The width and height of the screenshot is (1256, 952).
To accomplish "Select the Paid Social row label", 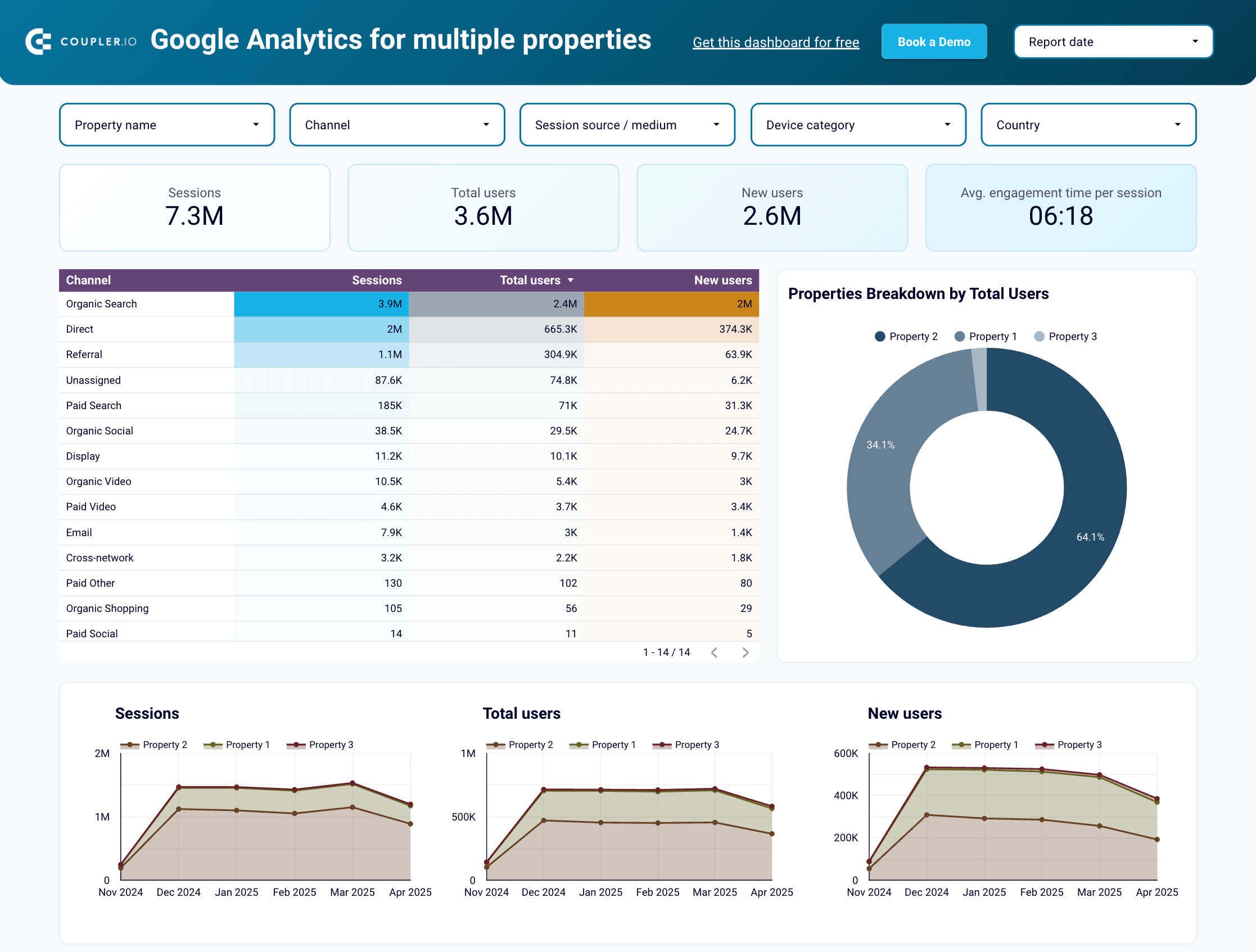I will [92, 633].
